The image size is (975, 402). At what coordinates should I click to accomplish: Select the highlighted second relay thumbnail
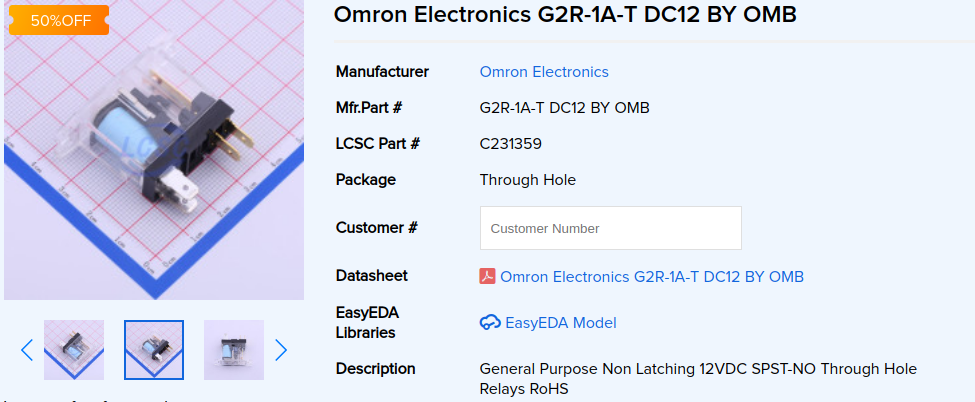coord(154,350)
